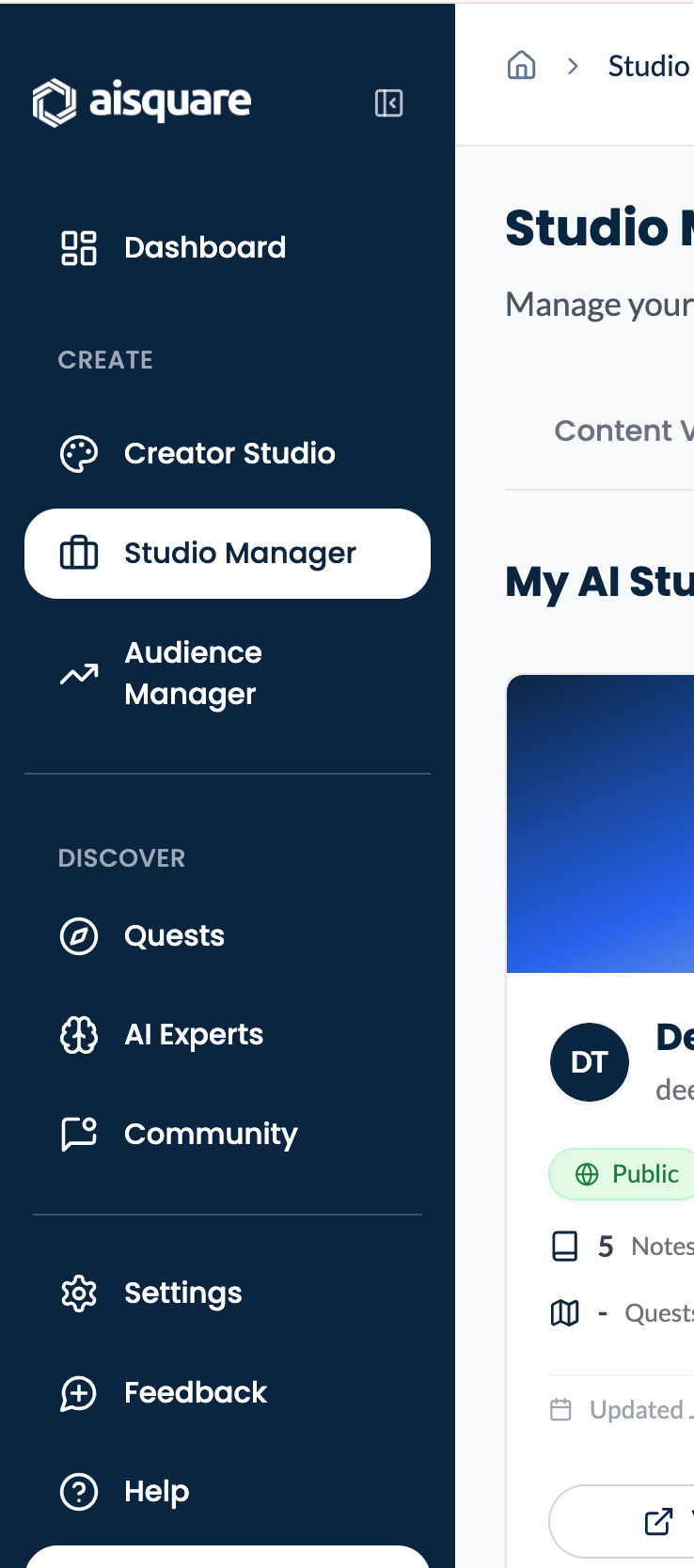Click the breadcrumb chevron arrow
The image size is (694, 1568).
[573, 66]
